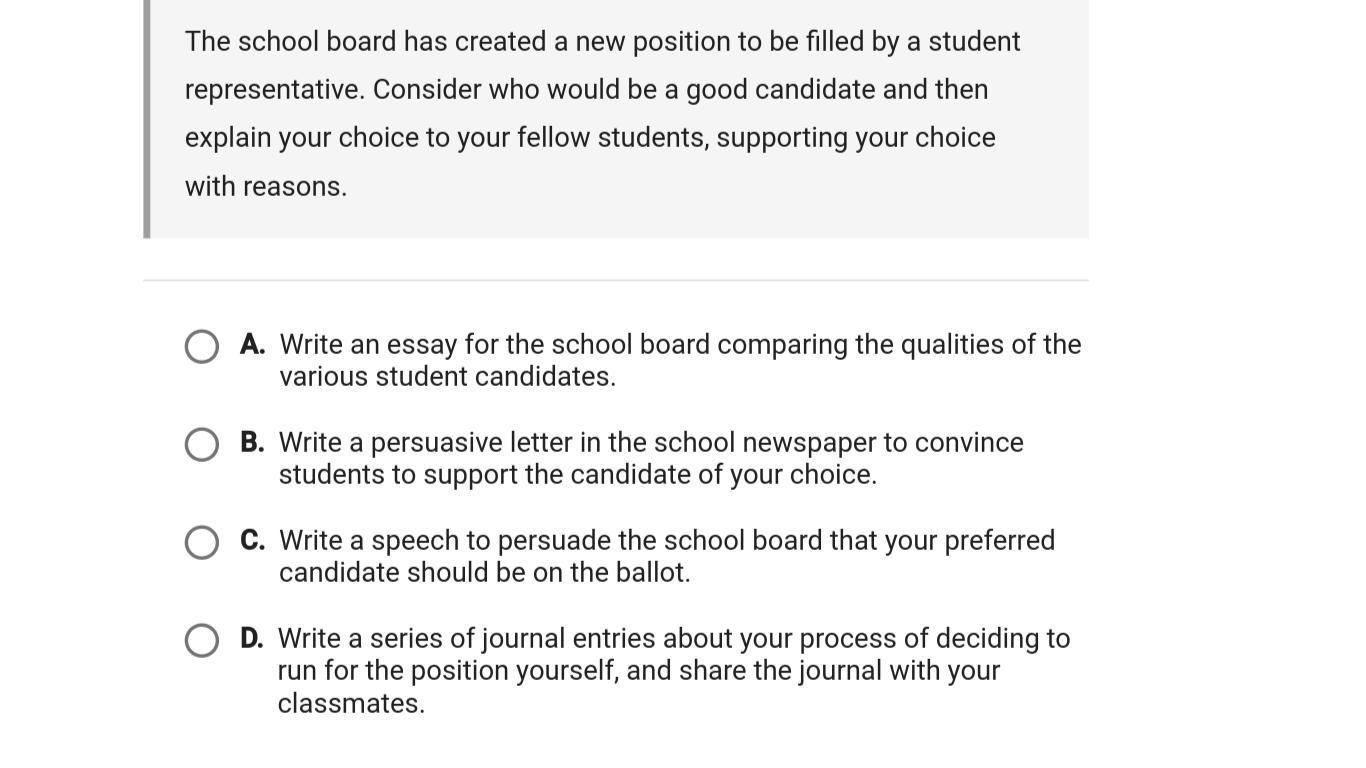Image resolution: width=1366 pixels, height=768 pixels.
Task: Click the gray vertical bar beside the prompt
Action: pos(147,118)
